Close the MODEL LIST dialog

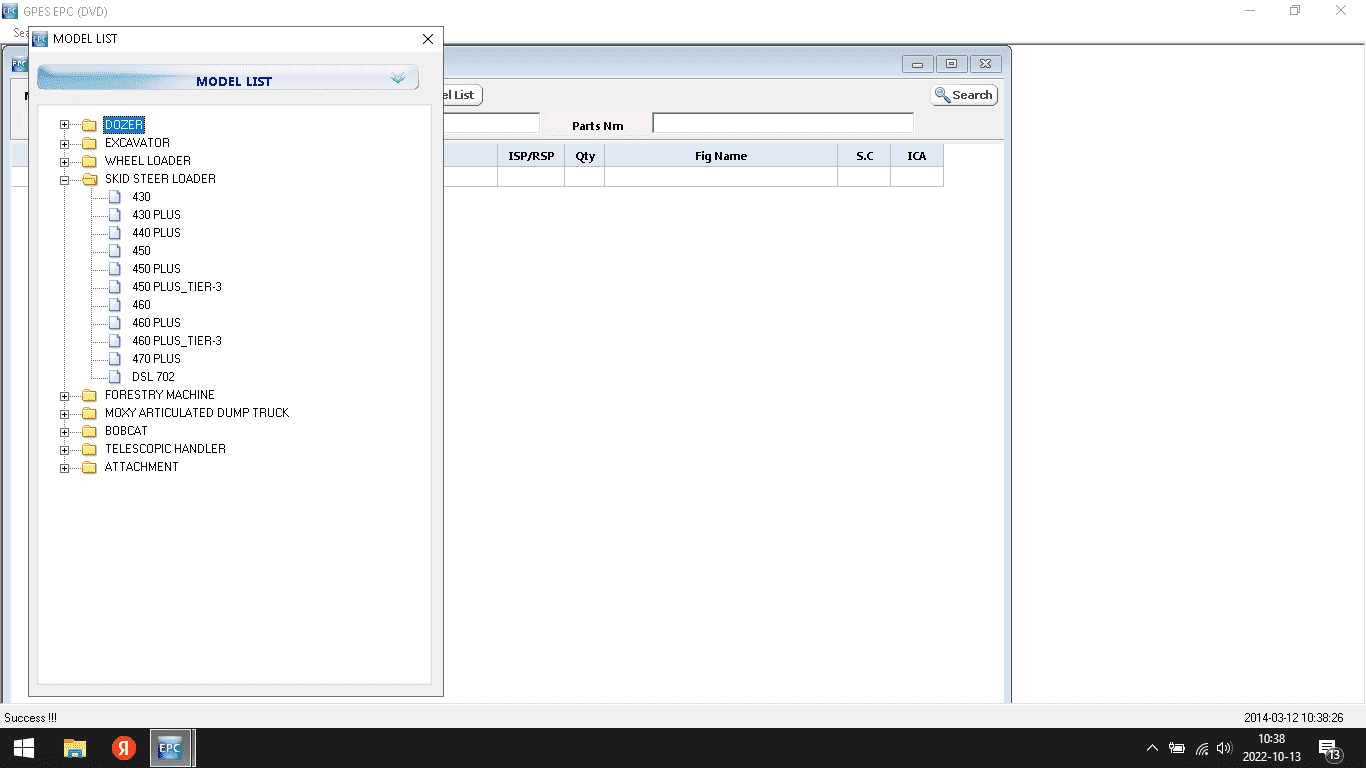pyautogui.click(x=428, y=39)
